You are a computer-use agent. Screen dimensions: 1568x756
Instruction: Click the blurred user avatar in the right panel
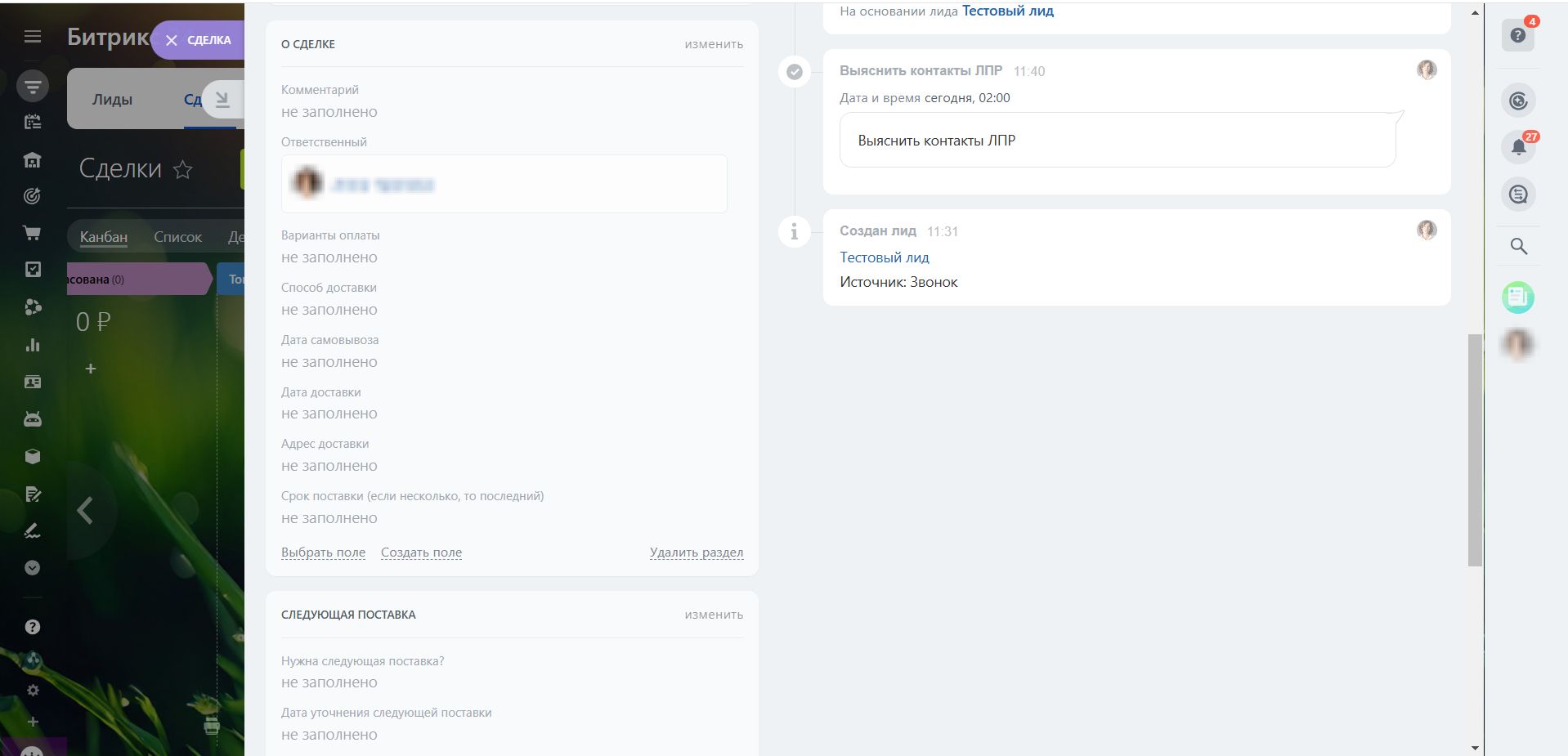(x=1518, y=344)
